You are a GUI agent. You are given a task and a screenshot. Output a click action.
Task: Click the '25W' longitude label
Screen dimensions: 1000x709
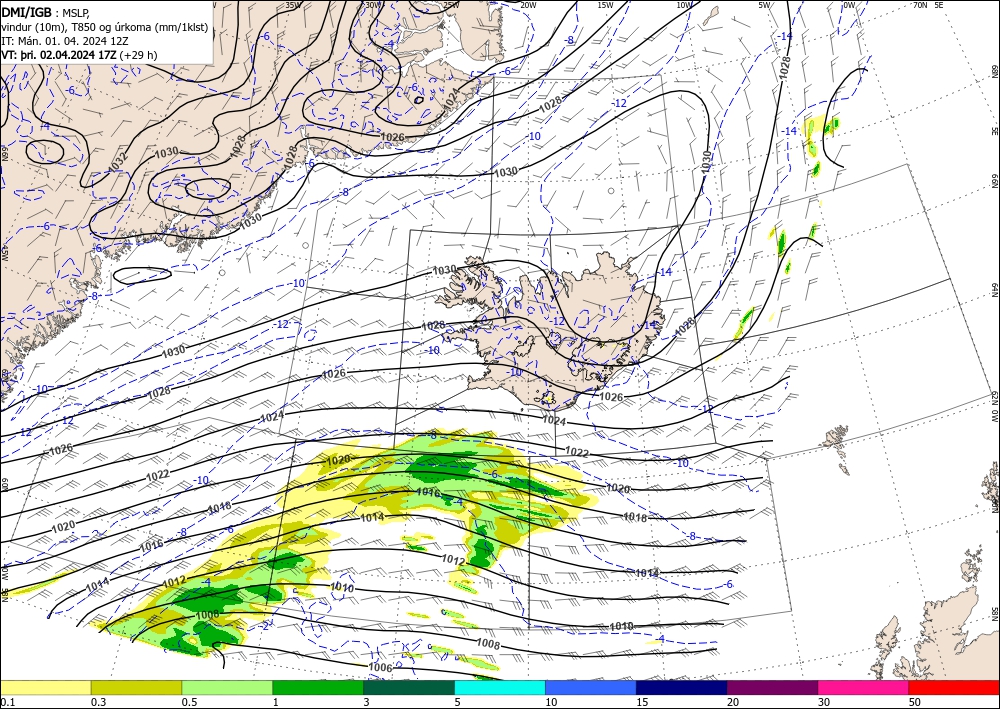click(x=451, y=5)
